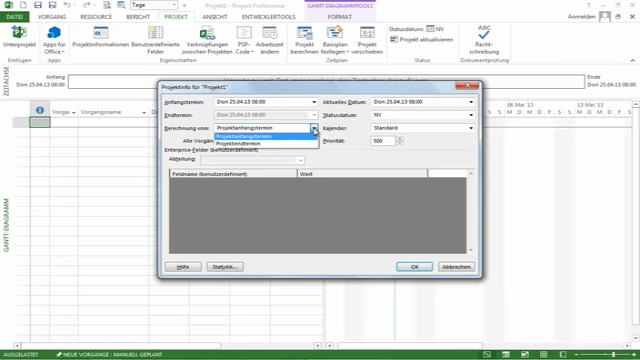Viewport: 640px width, 360px height.
Task: Open Apps für Office
Action: [x=54, y=40]
